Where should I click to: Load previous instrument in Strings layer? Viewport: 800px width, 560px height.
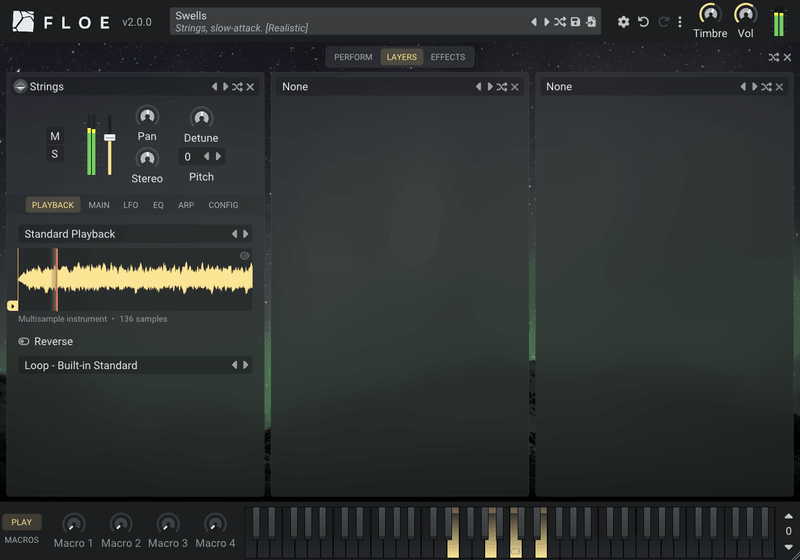pos(214,87)
